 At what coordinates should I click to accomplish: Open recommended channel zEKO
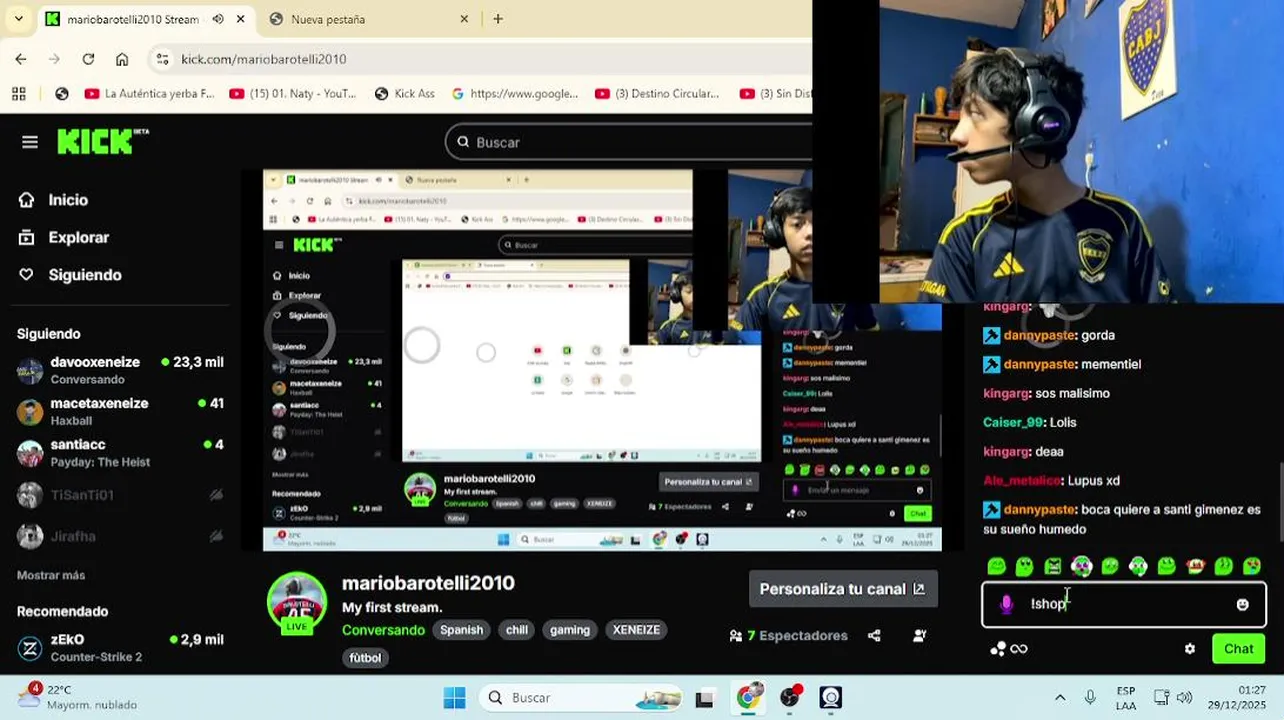point(120,647)
